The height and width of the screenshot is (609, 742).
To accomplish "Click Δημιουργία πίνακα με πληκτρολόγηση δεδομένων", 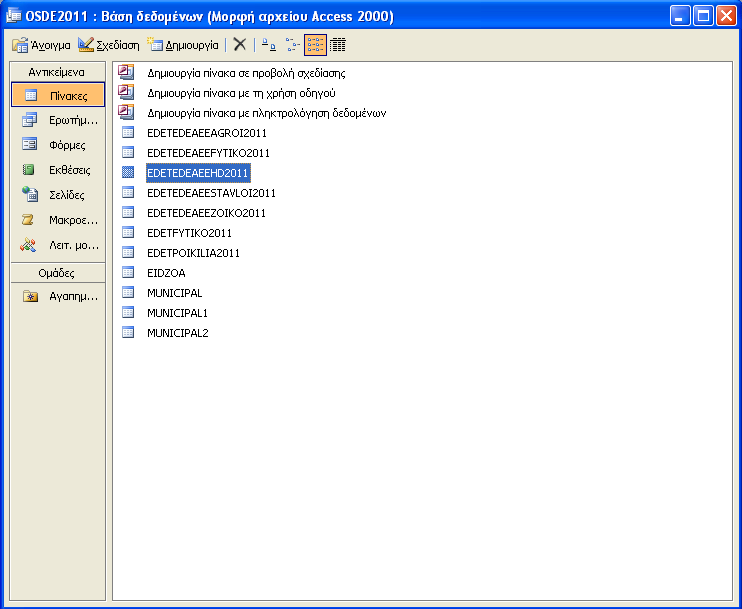I will tap(266, 113).
